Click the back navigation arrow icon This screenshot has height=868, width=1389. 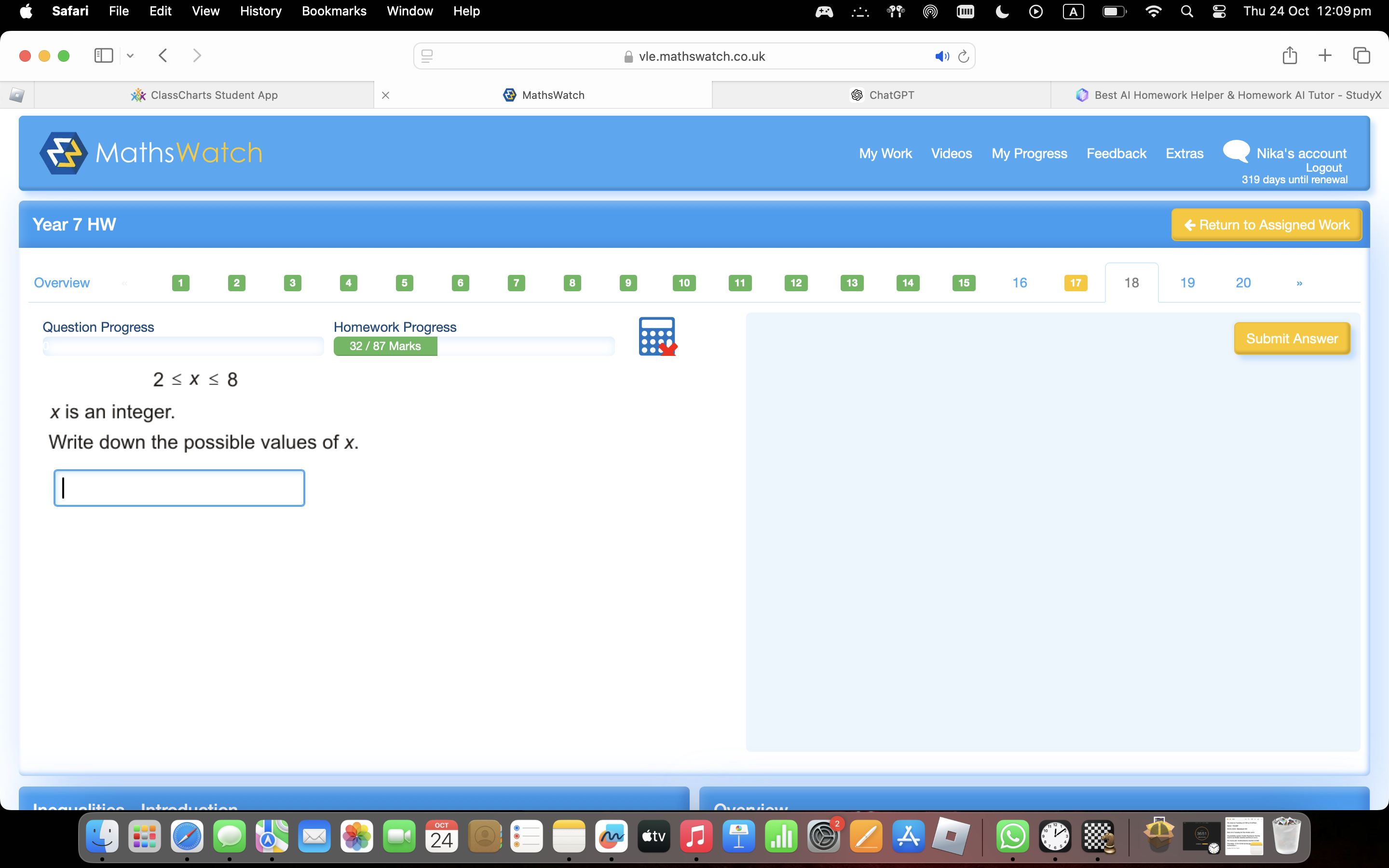pos(163,56)
